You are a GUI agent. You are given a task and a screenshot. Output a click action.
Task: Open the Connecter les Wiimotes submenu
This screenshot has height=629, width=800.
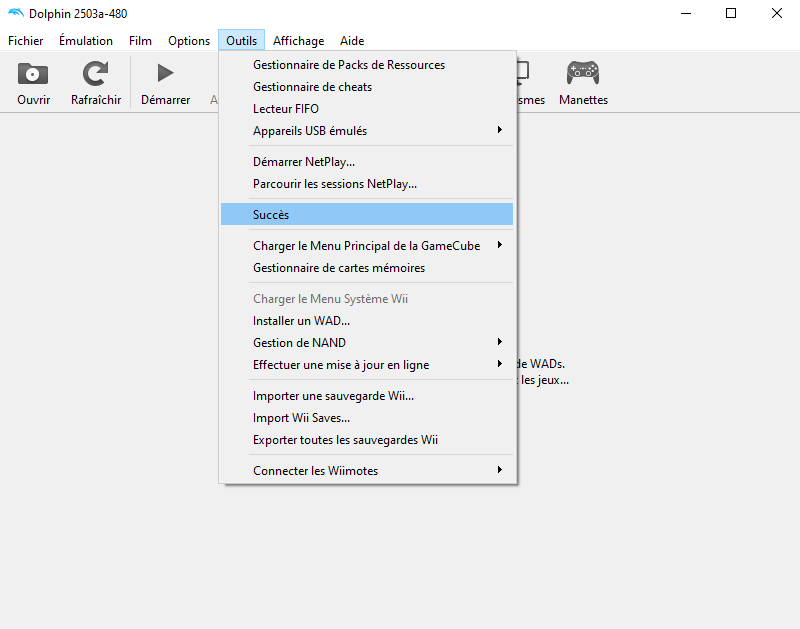coord(315,470)
